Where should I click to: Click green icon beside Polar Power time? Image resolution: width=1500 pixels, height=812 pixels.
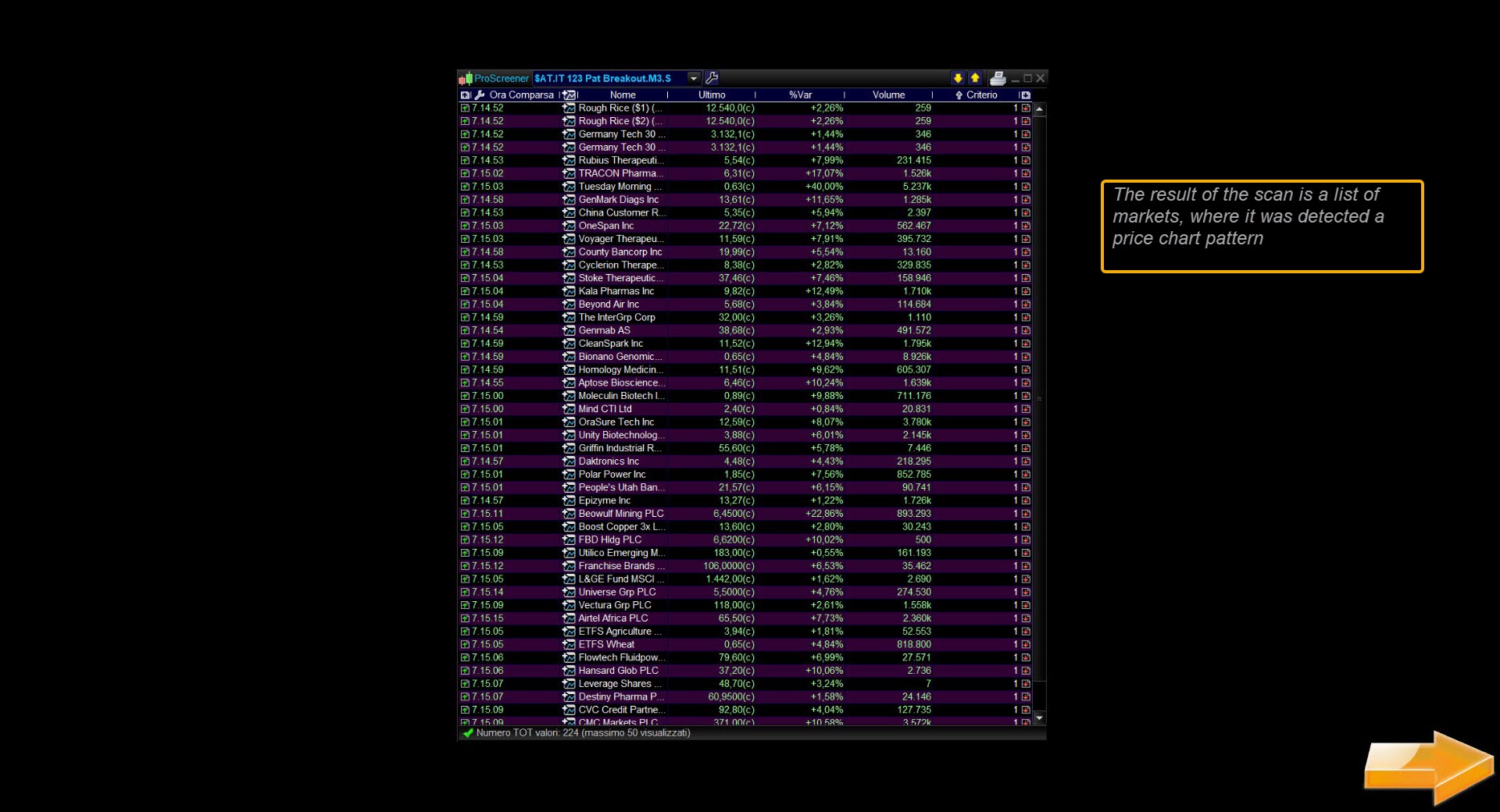click(x=465, y=475)
